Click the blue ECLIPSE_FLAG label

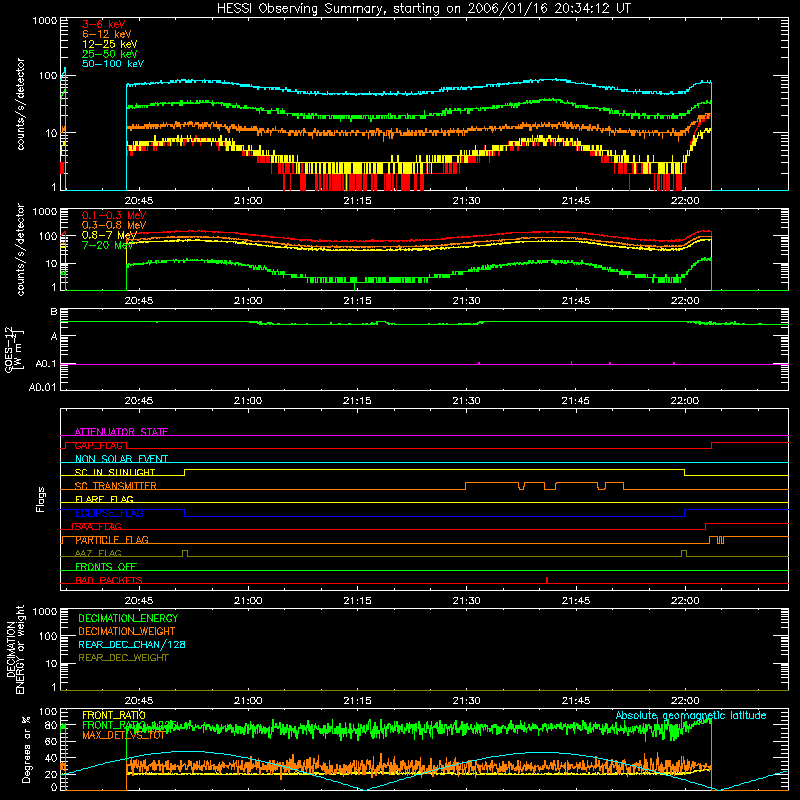(109, 513)
